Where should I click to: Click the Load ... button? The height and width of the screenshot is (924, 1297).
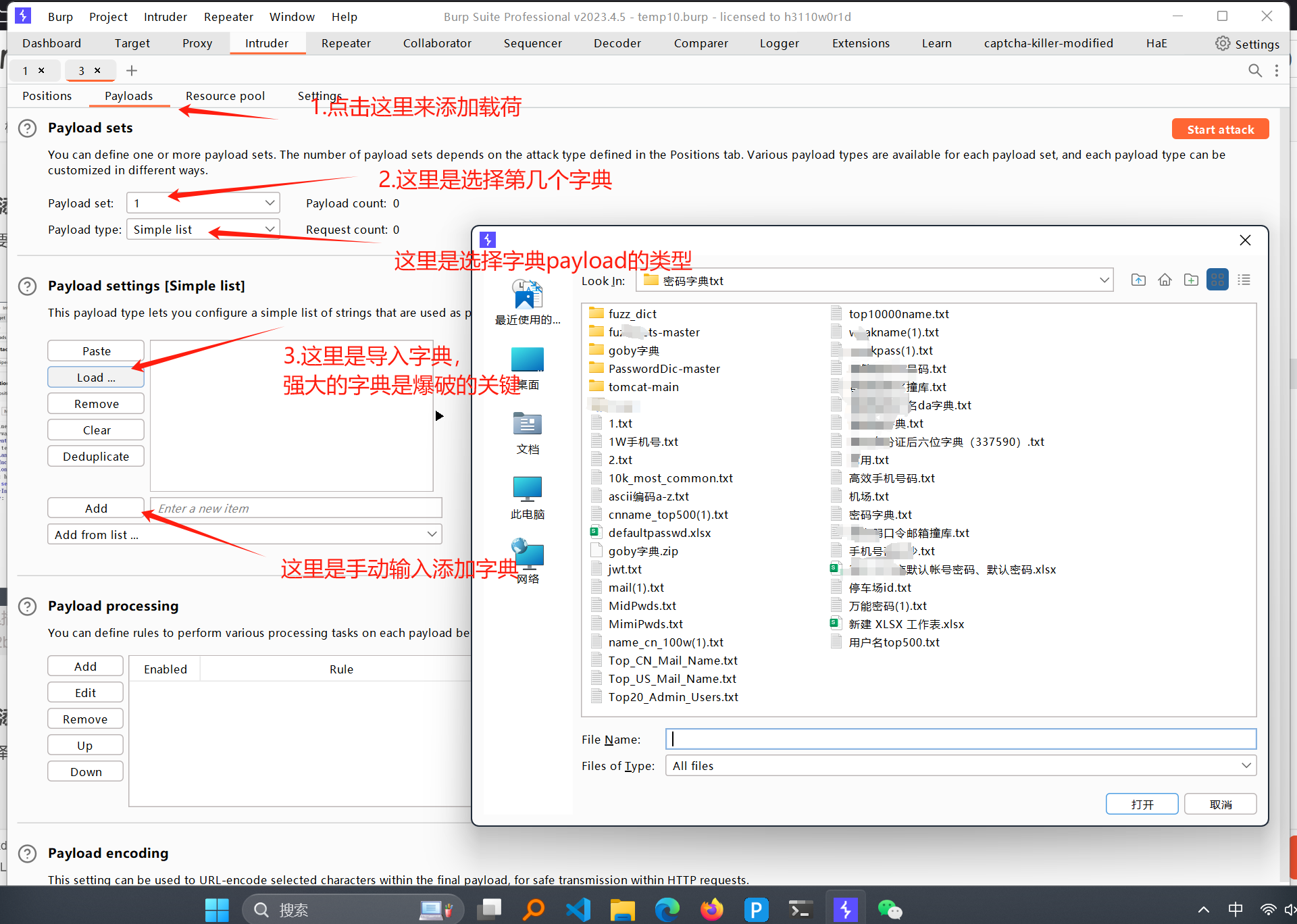(x=96, y=377)
